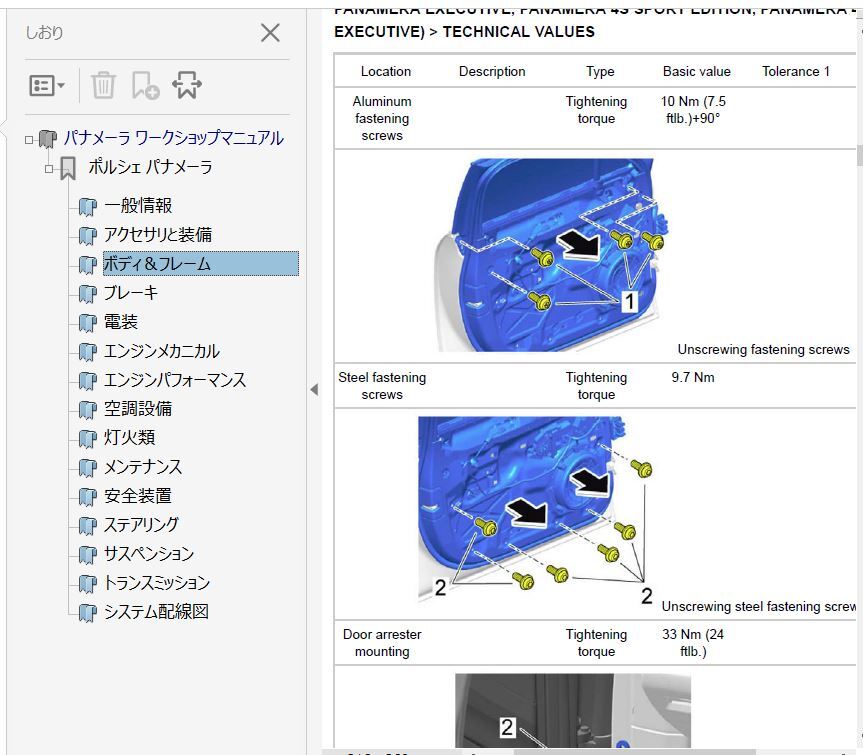Close the しおり bookmarks panel
863x755 pixels.
tap(270, 33)
